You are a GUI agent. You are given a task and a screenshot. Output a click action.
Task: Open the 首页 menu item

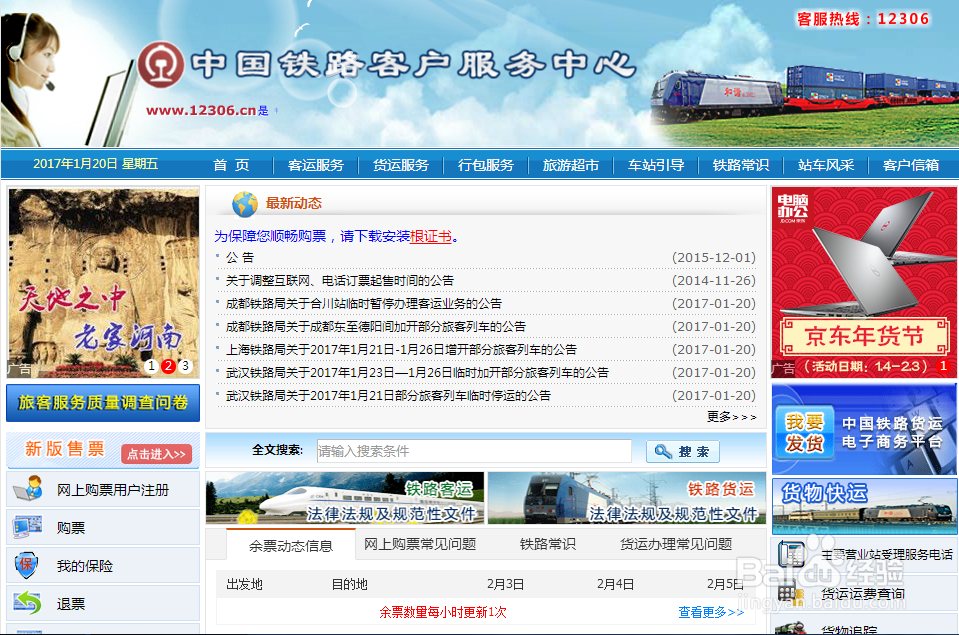click(231, 165)
